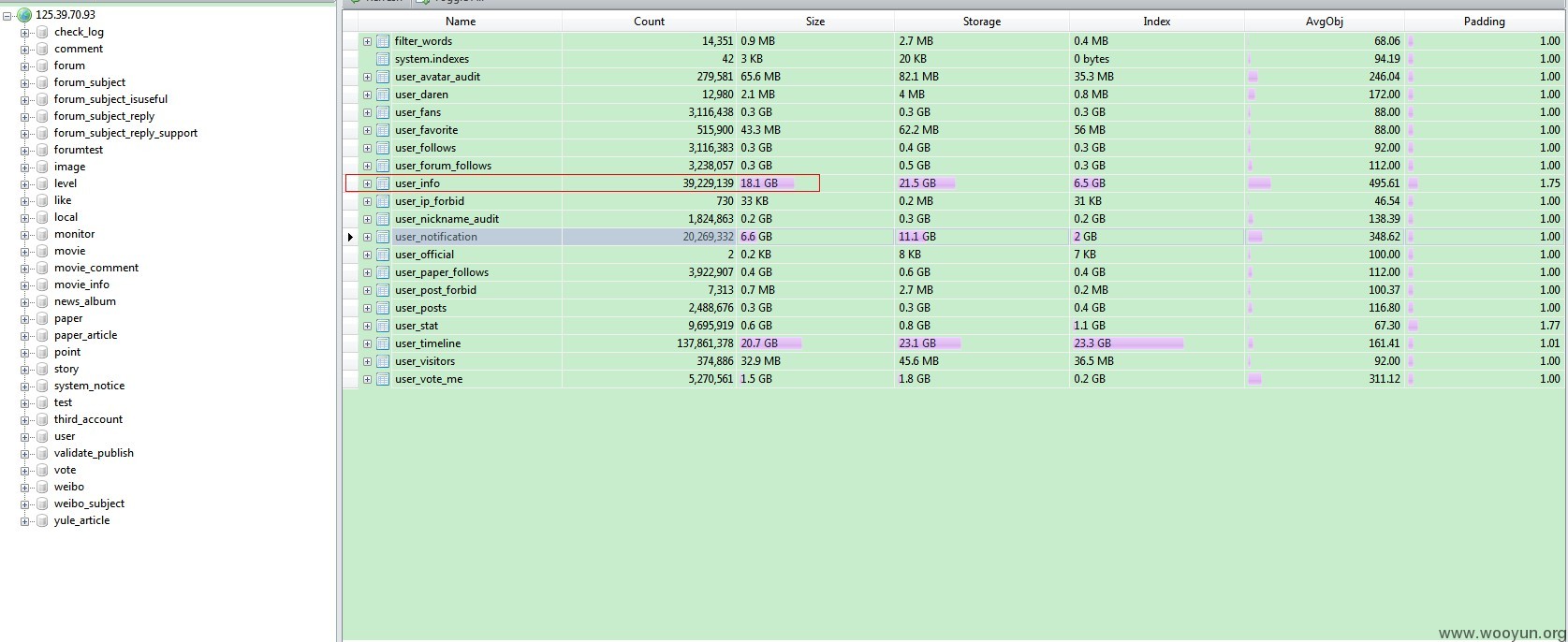Click the collection icon for filter_words

coord(383,41)
